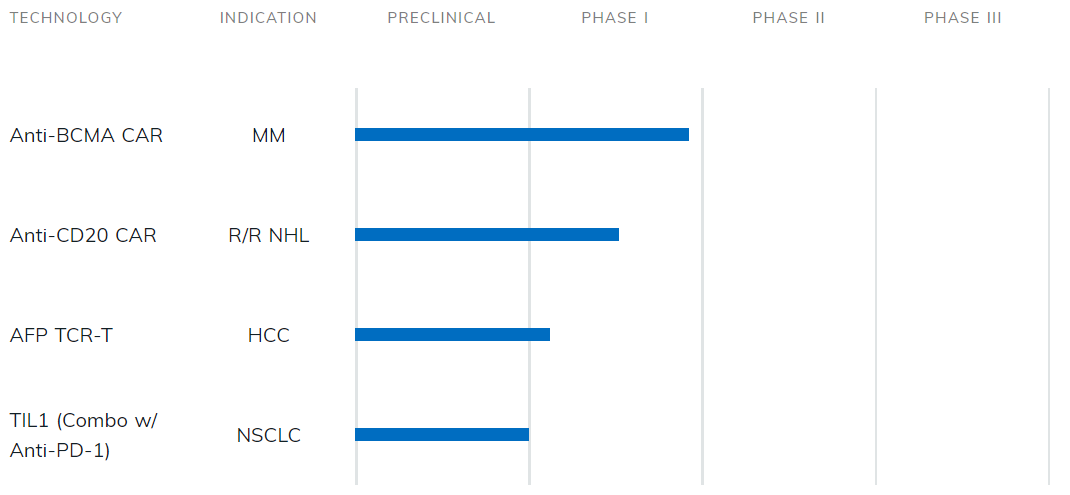The width and height of the screenshot is (1070, 495).
Task: Click the TECHNOLOGY column header
Action: coord(66,18)
